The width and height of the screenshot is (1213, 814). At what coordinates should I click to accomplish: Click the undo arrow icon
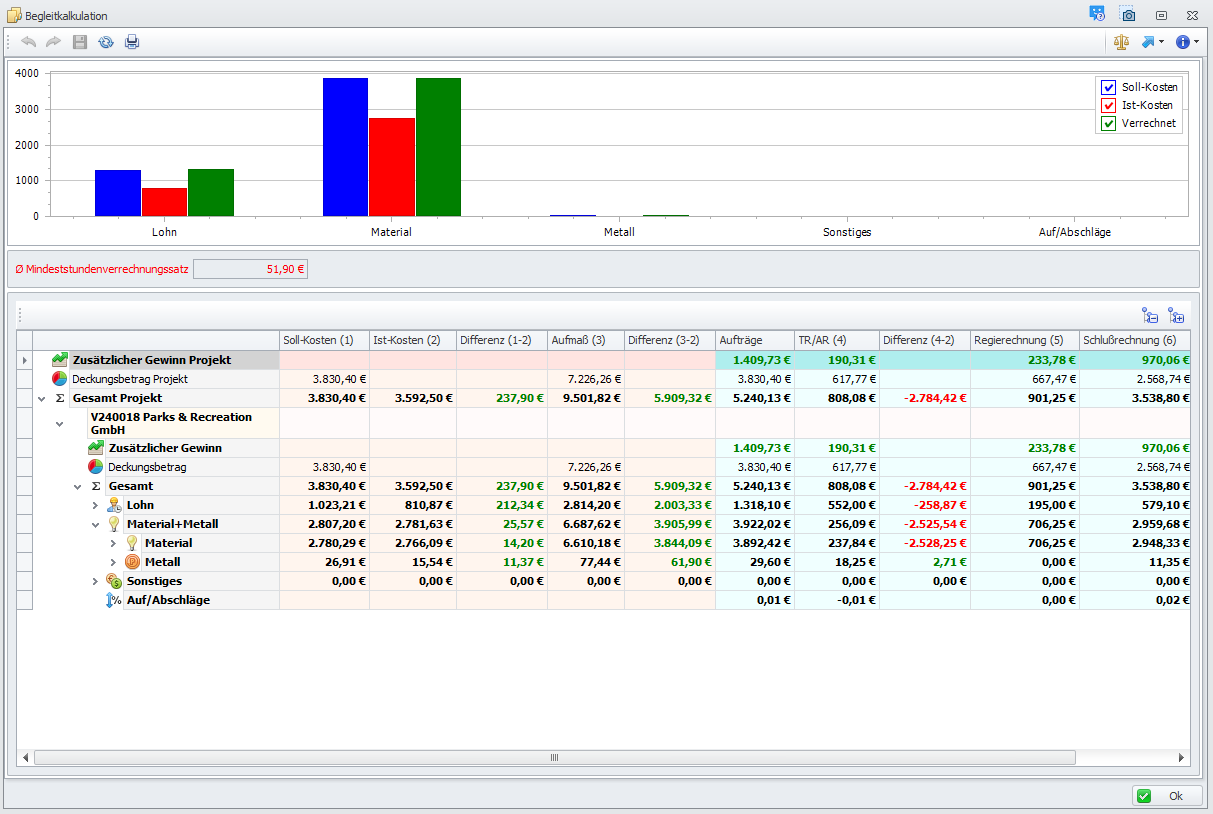(28, 42)
